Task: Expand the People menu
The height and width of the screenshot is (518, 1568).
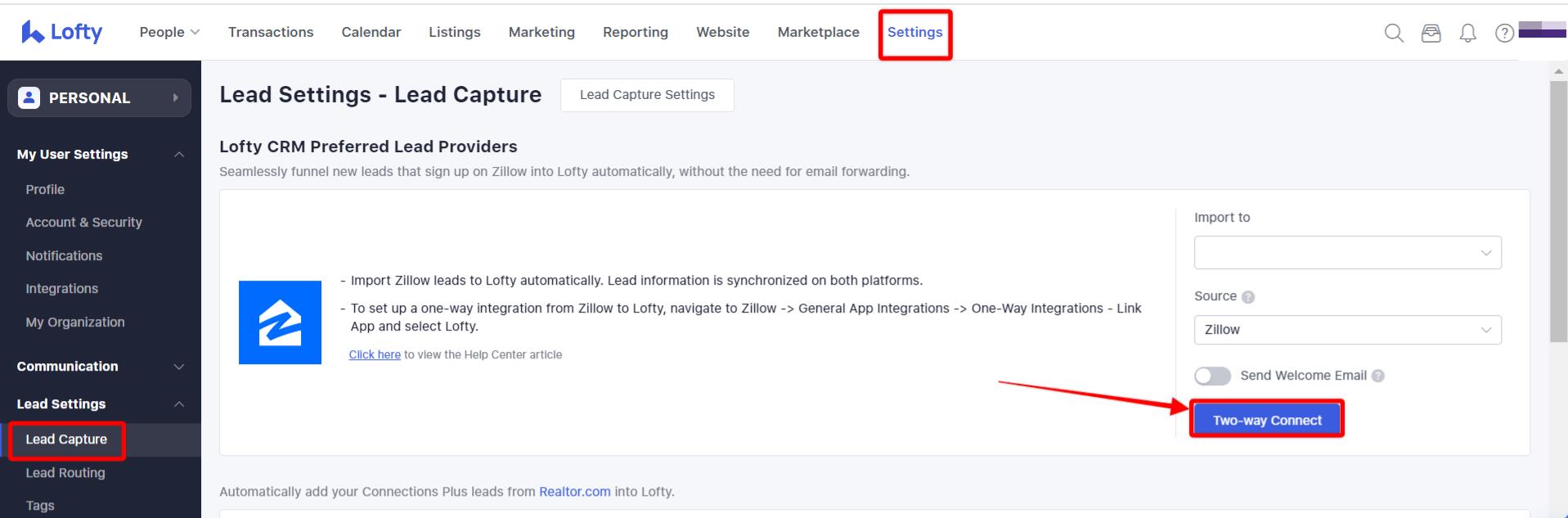Action: (169, 32)
